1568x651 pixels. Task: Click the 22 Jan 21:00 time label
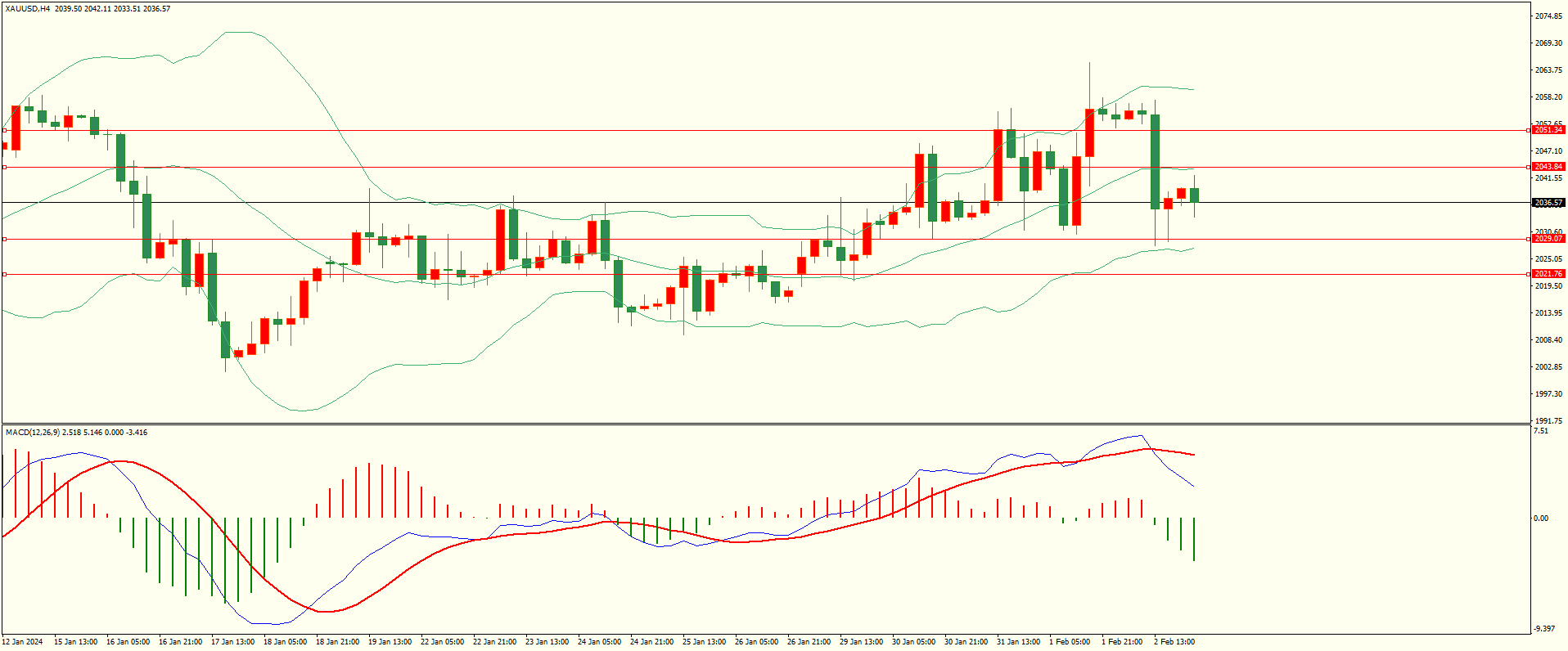(x=495, y=642)
